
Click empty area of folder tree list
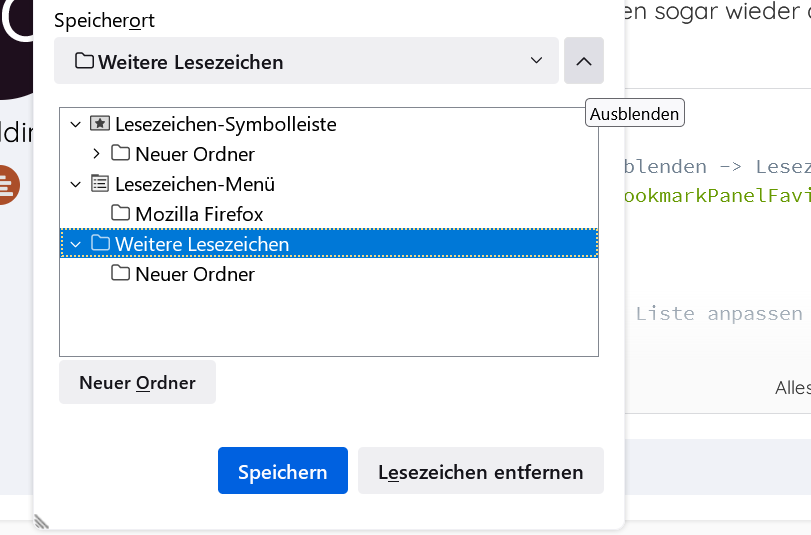point(330,320)
